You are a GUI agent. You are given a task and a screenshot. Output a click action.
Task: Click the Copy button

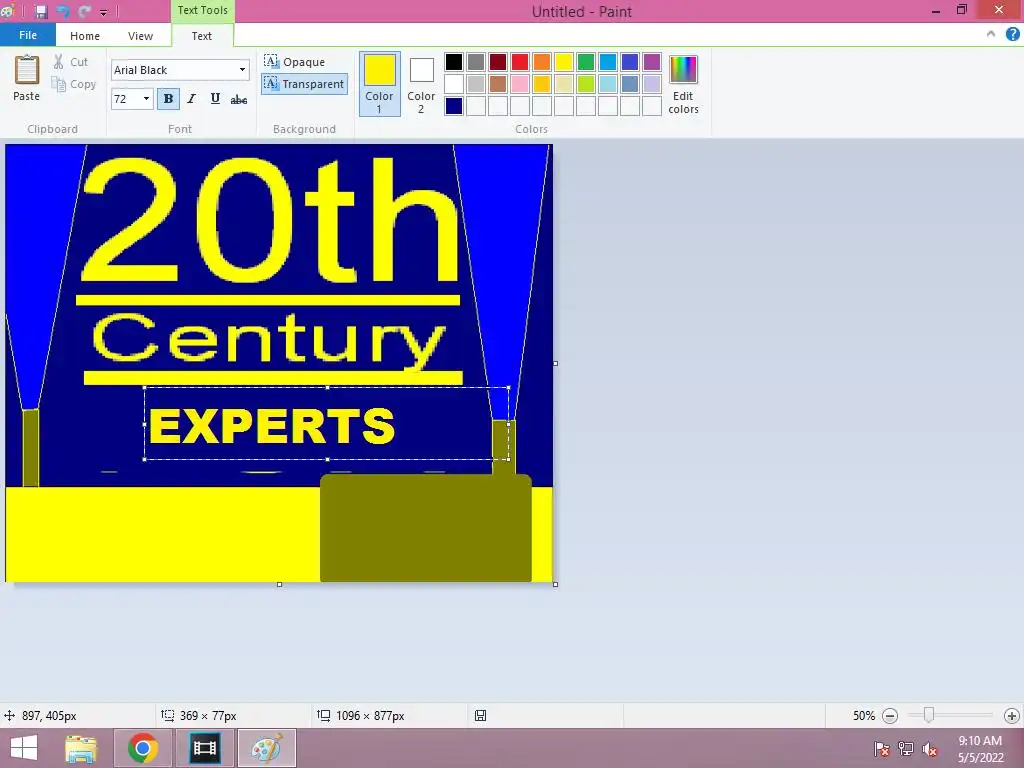point(74,84)
